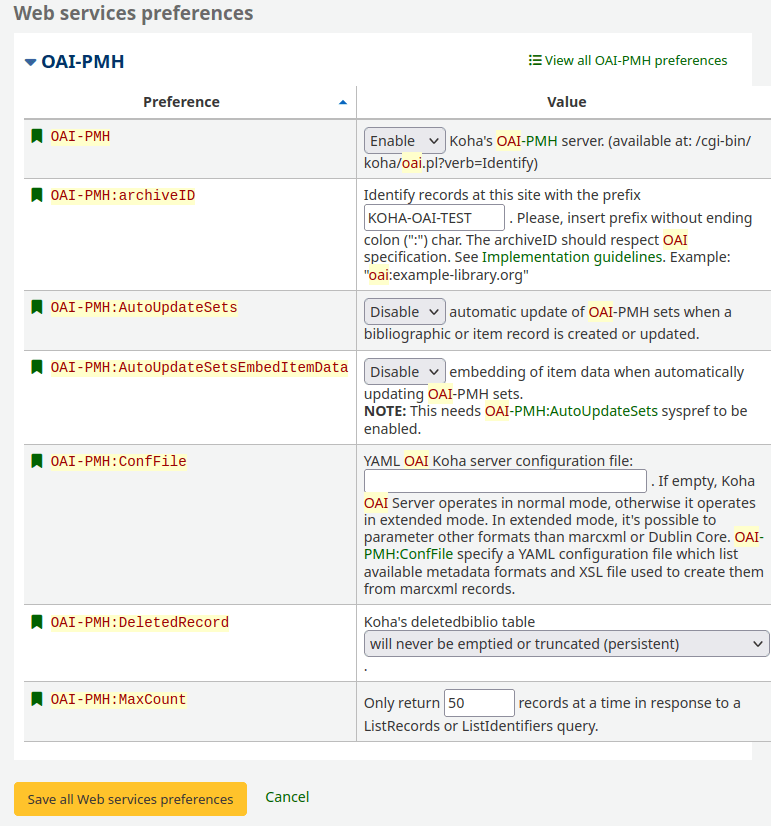
Task: Click the OAI-PMH:archiveID preference name
Action: [123, 195]
